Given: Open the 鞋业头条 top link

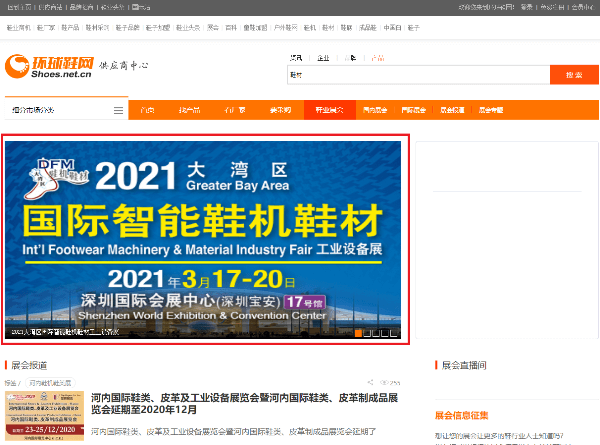Looking at the screenshot, I should coord(188,28).
